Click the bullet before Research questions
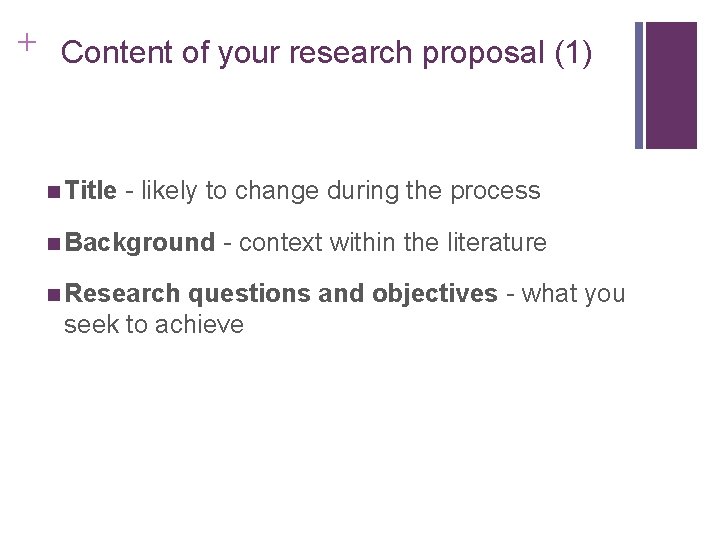This screenshot has width=720, height=540. (x=54, y=295)
